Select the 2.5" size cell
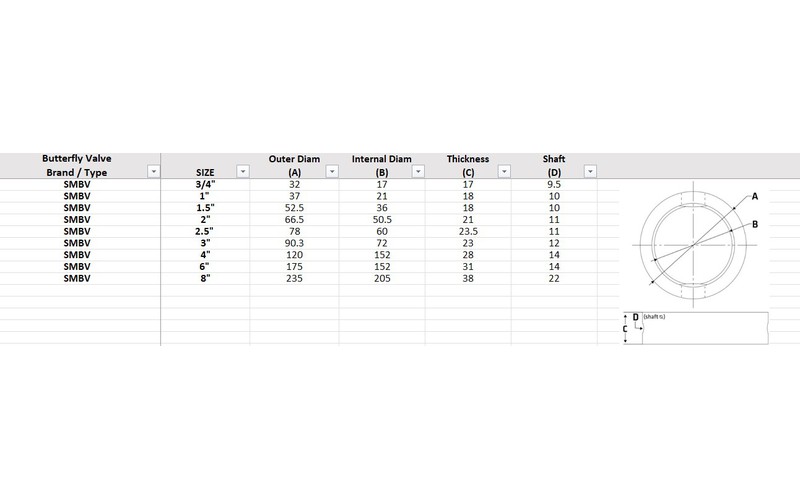The width and height of the screenshot is (800, 500). 204,232
